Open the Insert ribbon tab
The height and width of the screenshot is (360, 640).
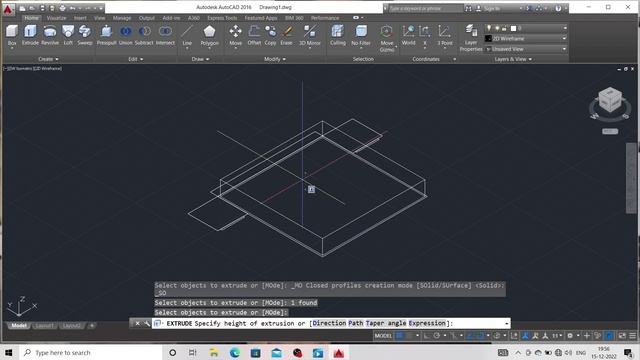80,18
